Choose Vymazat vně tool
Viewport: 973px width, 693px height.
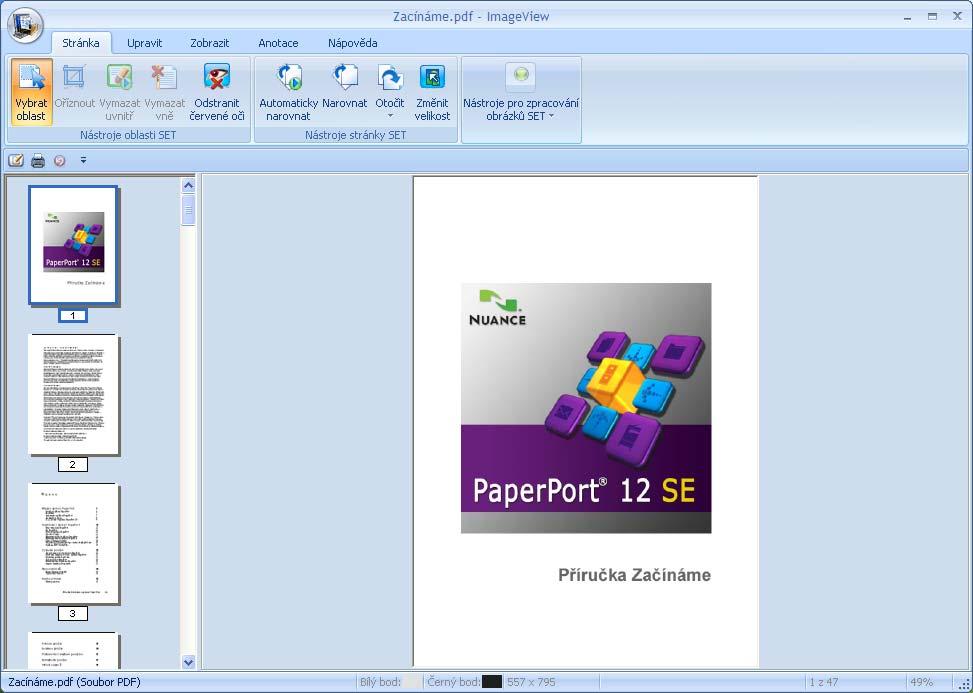(x=164, y=92)
